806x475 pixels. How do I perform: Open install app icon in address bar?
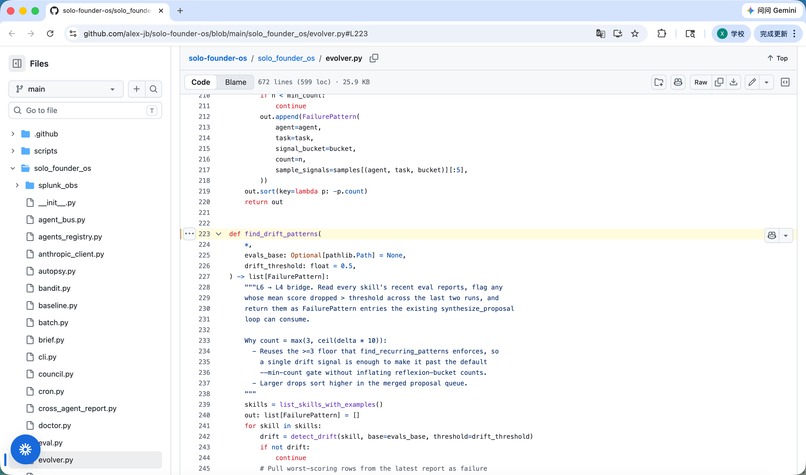(617, 33)
